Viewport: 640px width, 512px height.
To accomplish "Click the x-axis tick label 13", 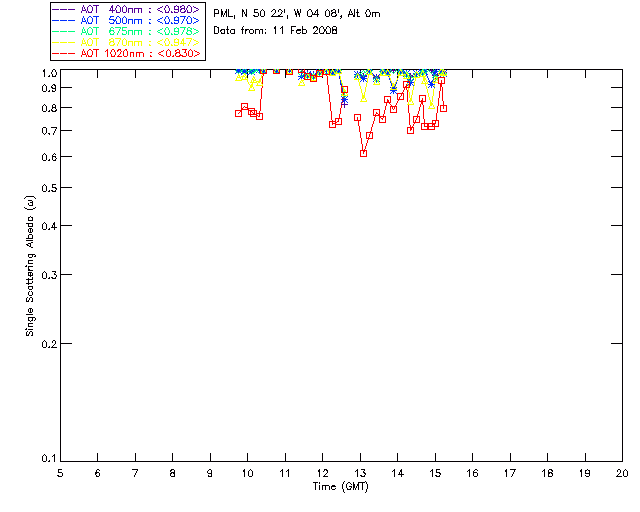I will click(x=360, y=473).
